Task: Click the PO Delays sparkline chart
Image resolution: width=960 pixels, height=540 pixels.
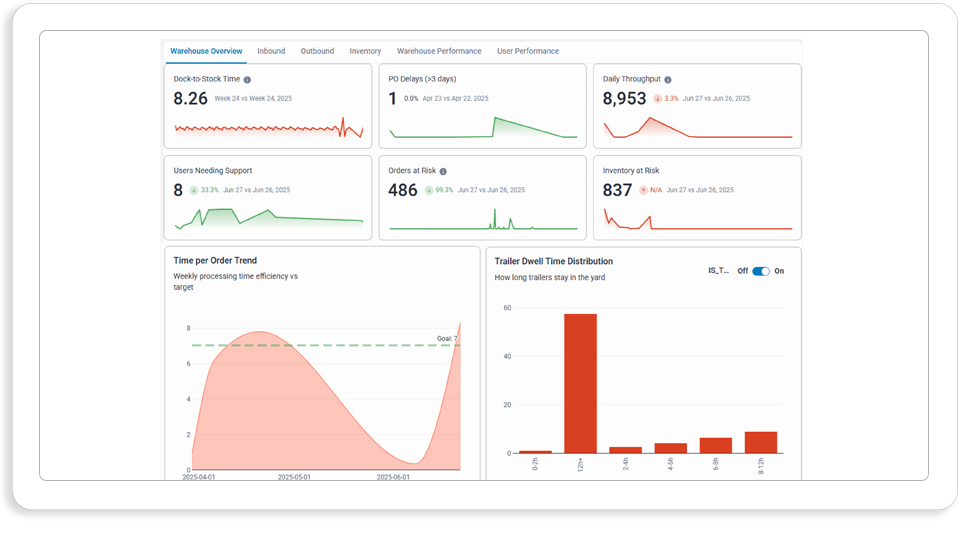Action: point(484,127)
